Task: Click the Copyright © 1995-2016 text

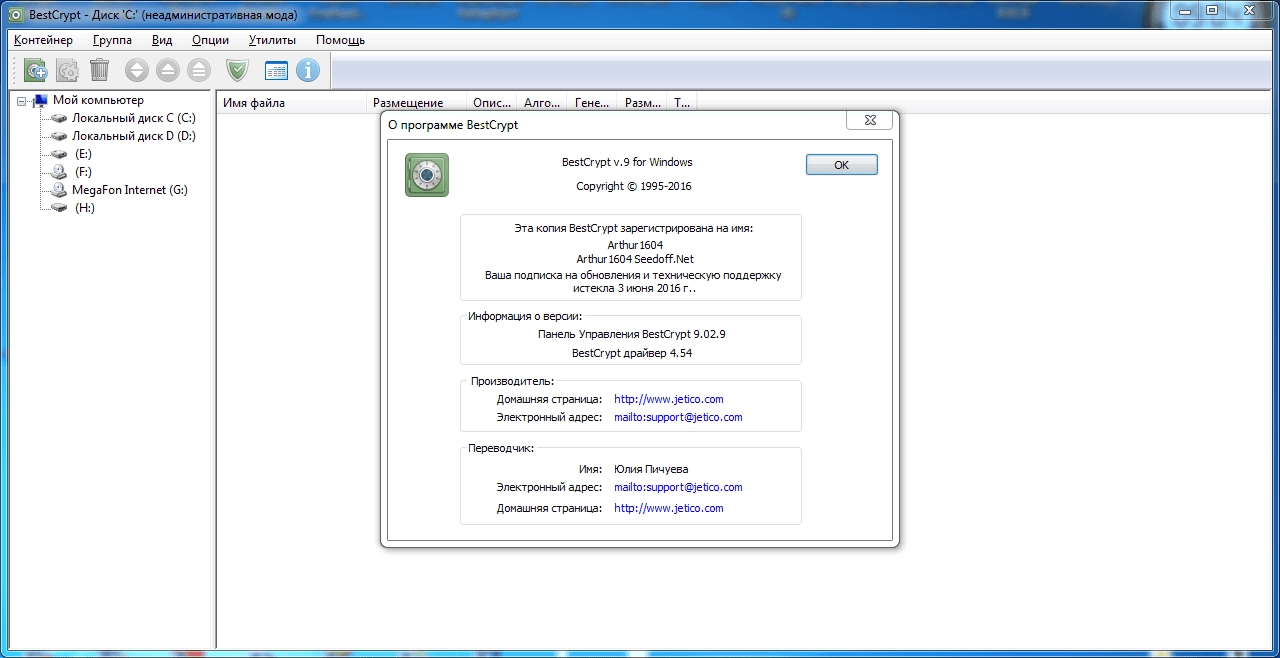Action: (x=634, y=186)
